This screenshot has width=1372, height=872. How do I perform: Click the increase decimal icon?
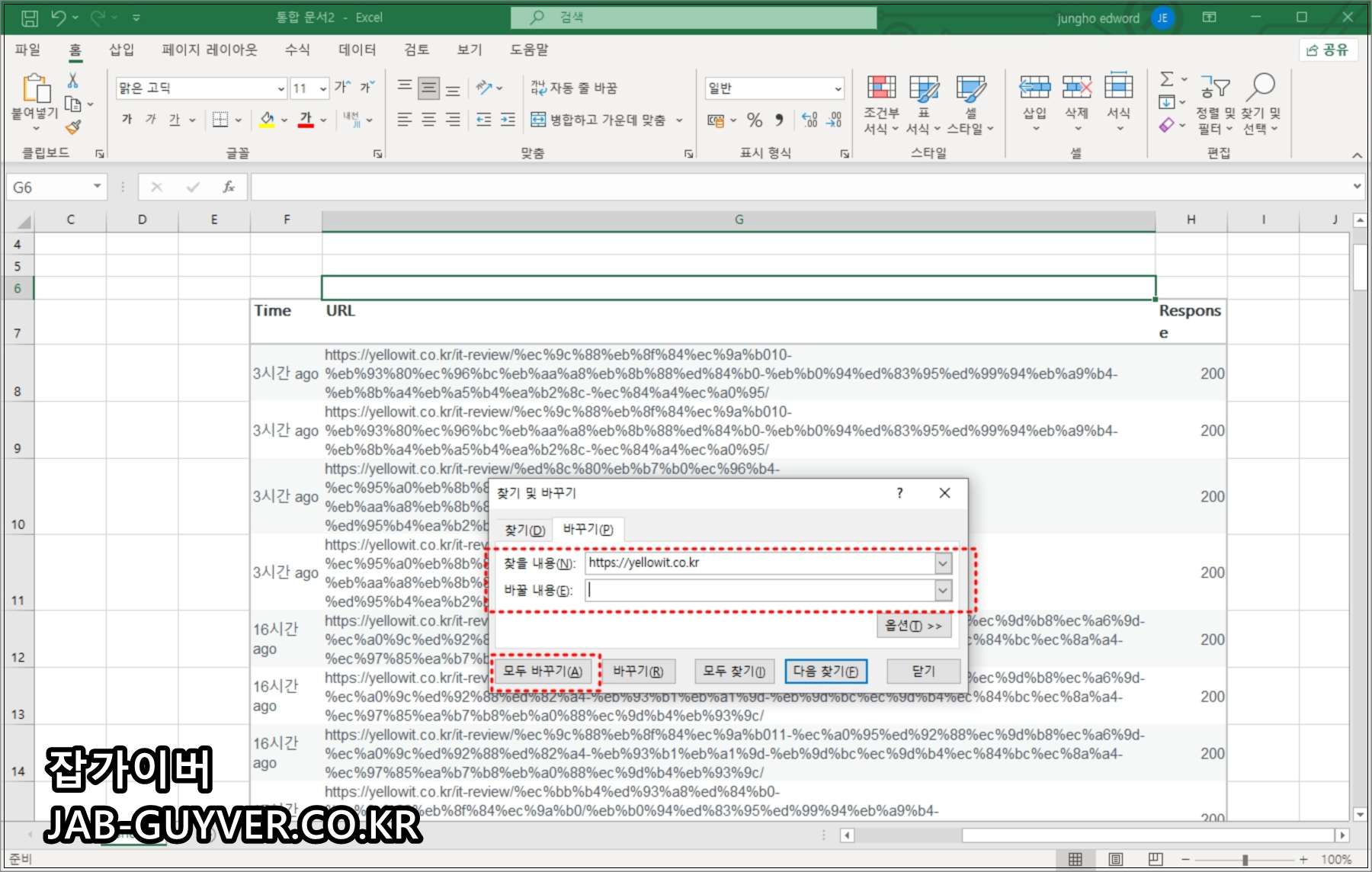(x=810, y=120)
